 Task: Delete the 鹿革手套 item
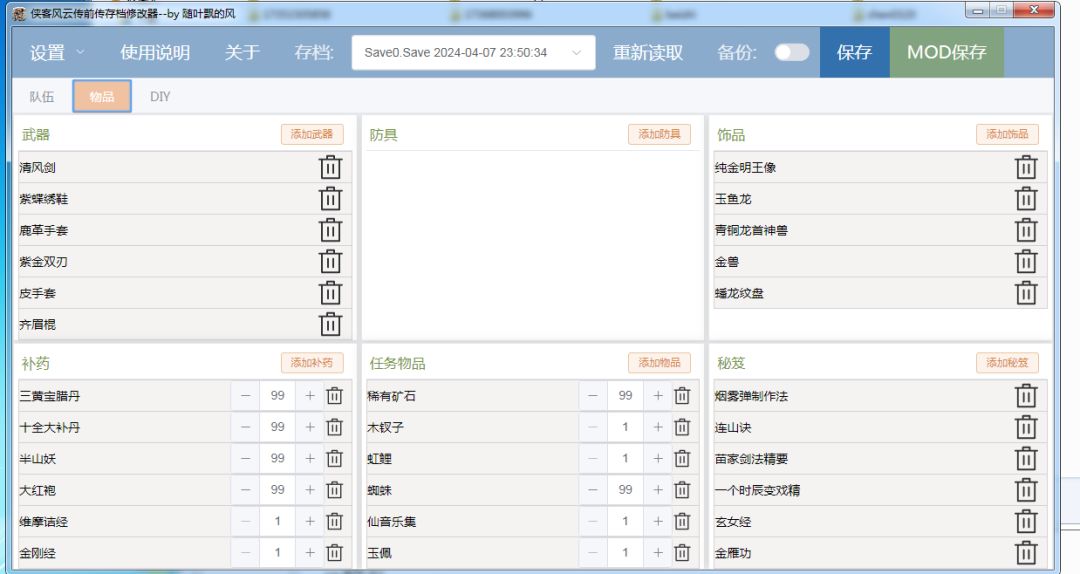click(331, 230)
